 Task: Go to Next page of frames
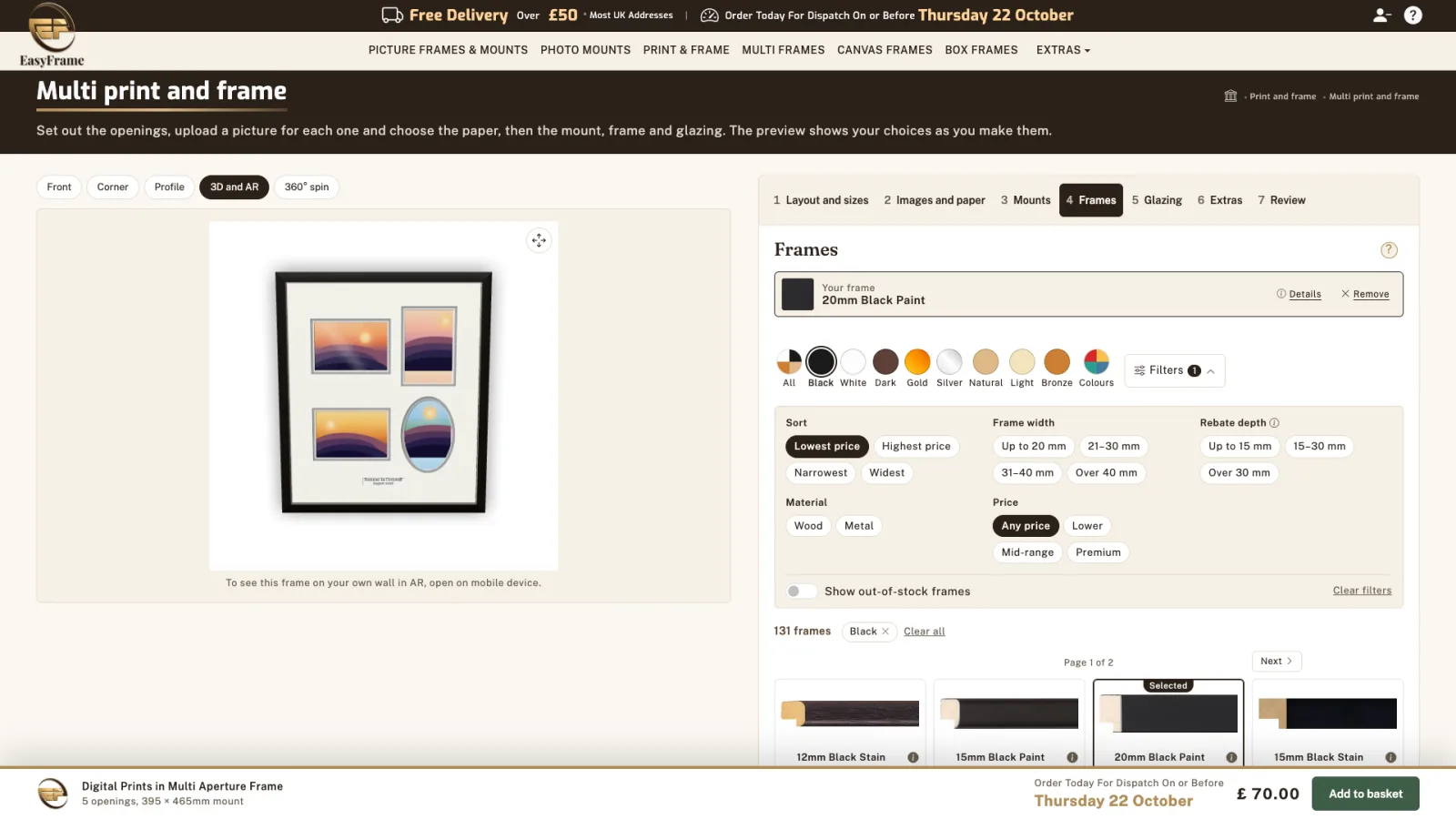(1276, 662)
